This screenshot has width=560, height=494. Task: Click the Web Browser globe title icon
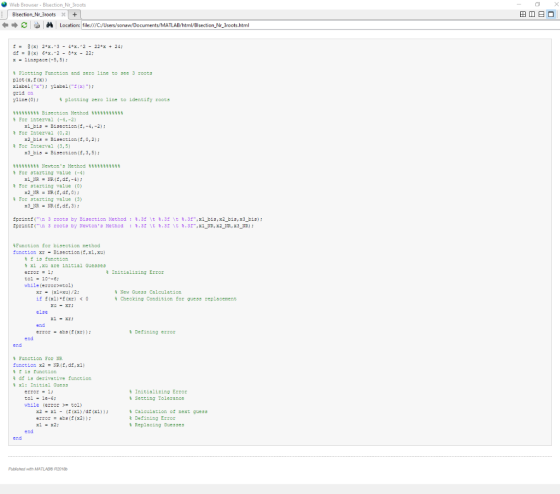4,4
